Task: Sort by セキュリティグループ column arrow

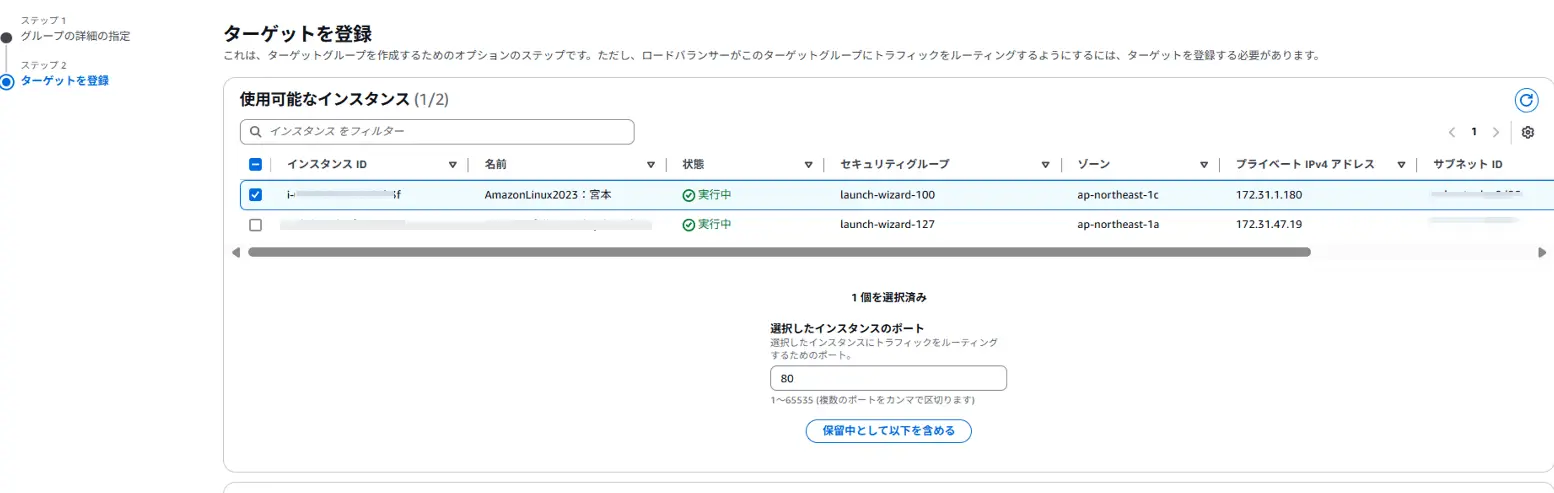Action: pos(1045,164)
